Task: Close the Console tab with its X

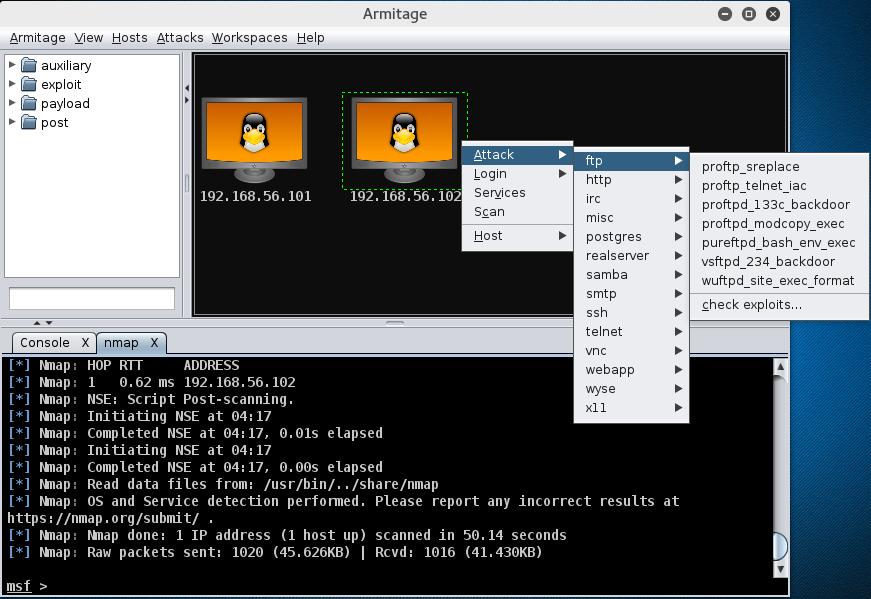Action: [85, 343]
